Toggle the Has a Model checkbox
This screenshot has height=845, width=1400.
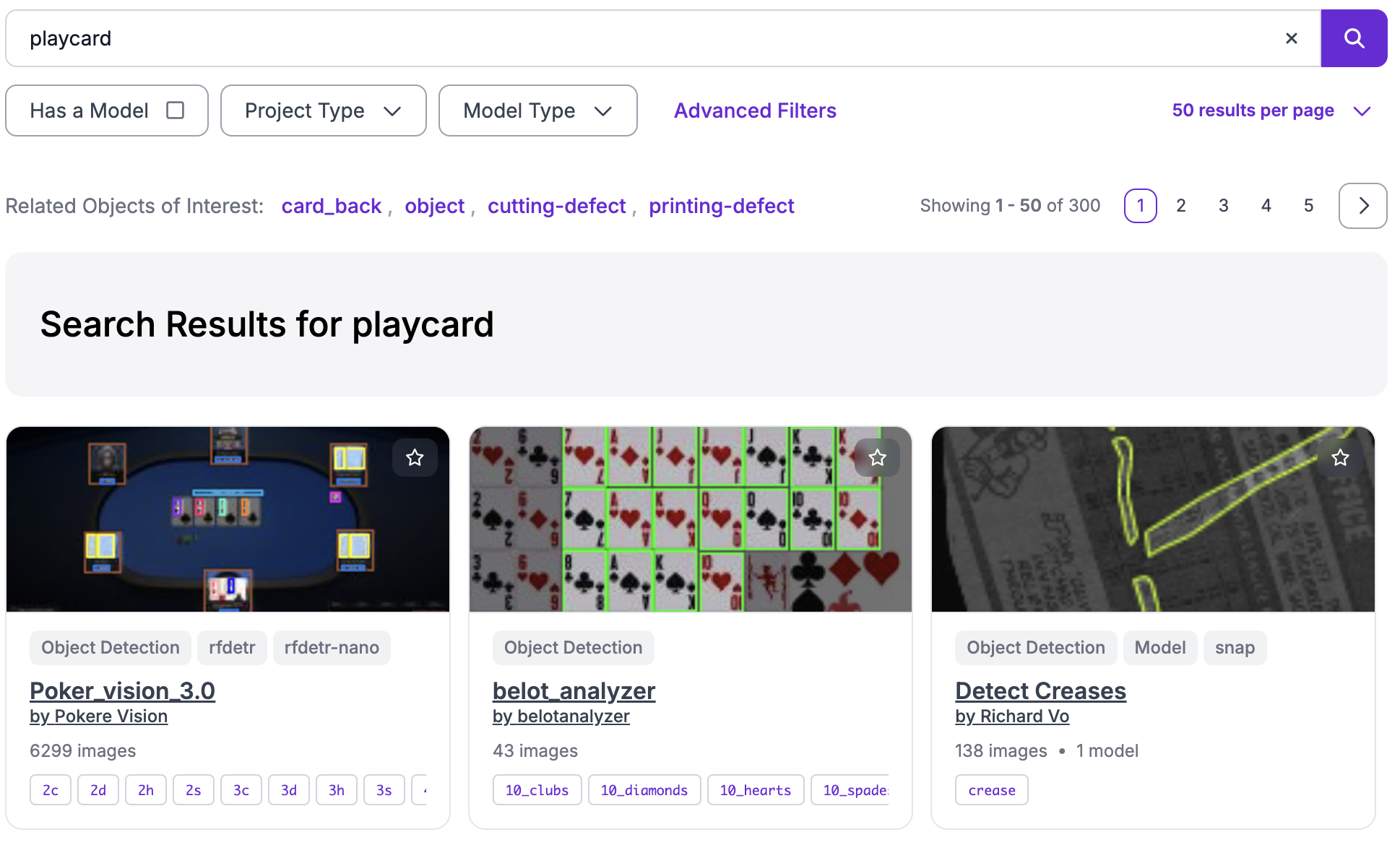(175, 110)
